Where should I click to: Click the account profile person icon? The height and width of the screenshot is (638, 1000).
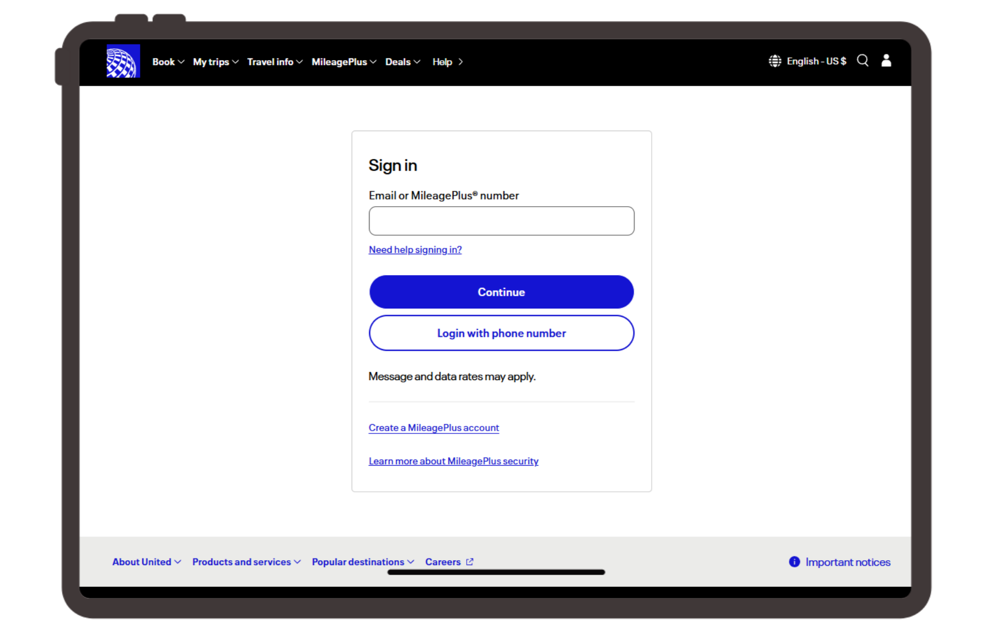(x=886, y=61)
